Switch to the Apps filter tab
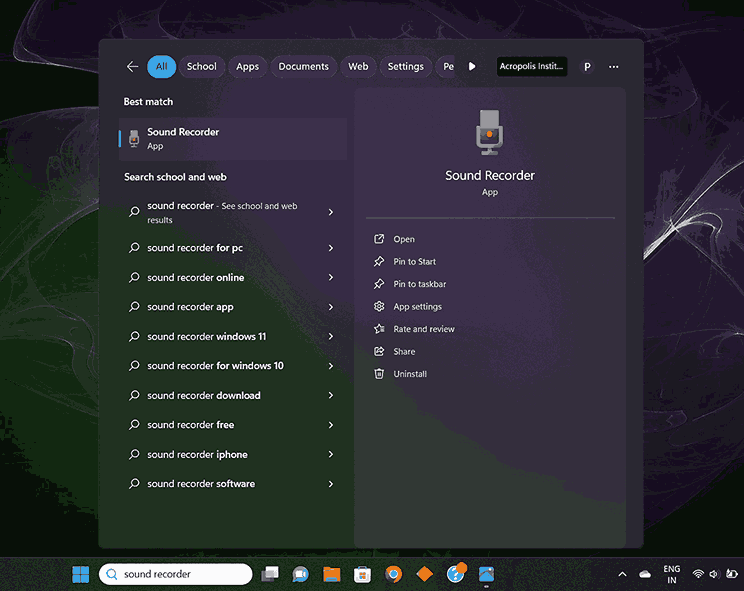The width and height of the screenshot is (744, 591). [248, 66]
